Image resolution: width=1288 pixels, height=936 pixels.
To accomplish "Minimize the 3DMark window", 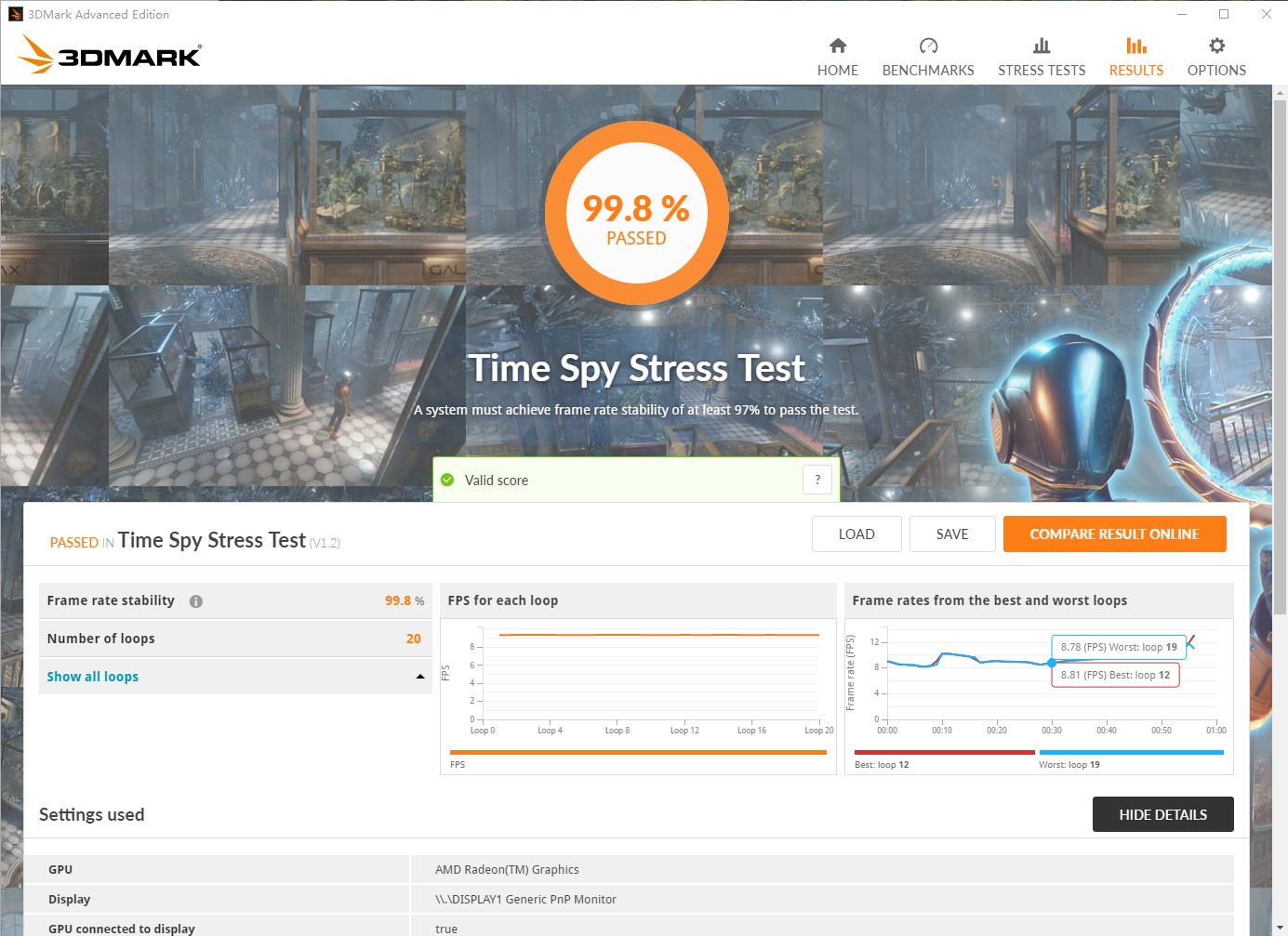I will point(1182,14).
